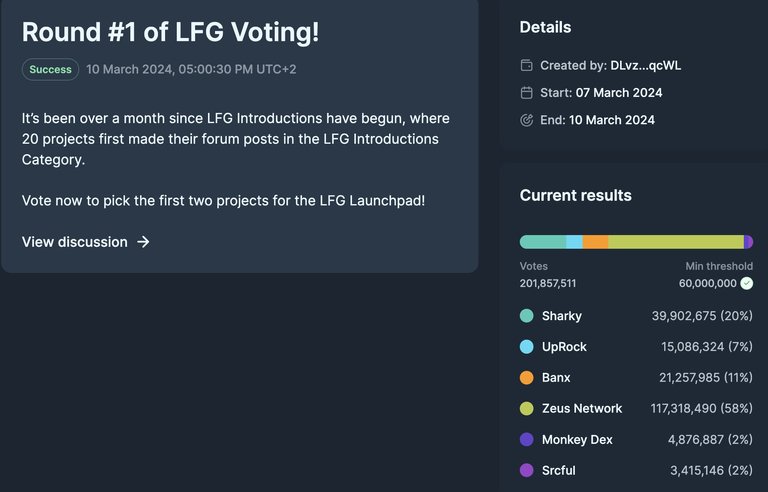
Task: Click the UpRock light blue dot
Action: pyautogui.click(x=527, y=346)
